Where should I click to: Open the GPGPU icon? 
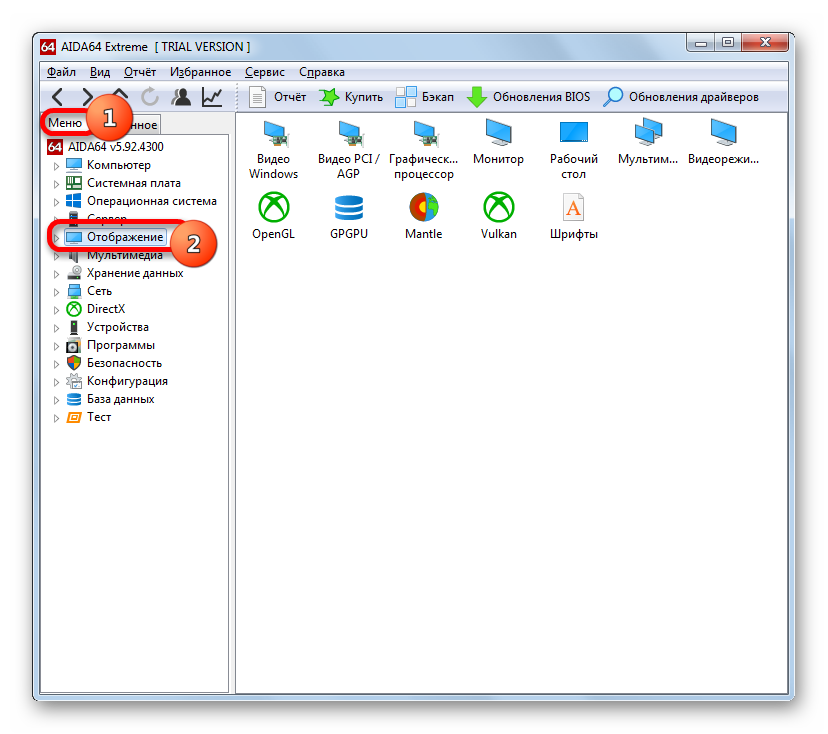349,216
